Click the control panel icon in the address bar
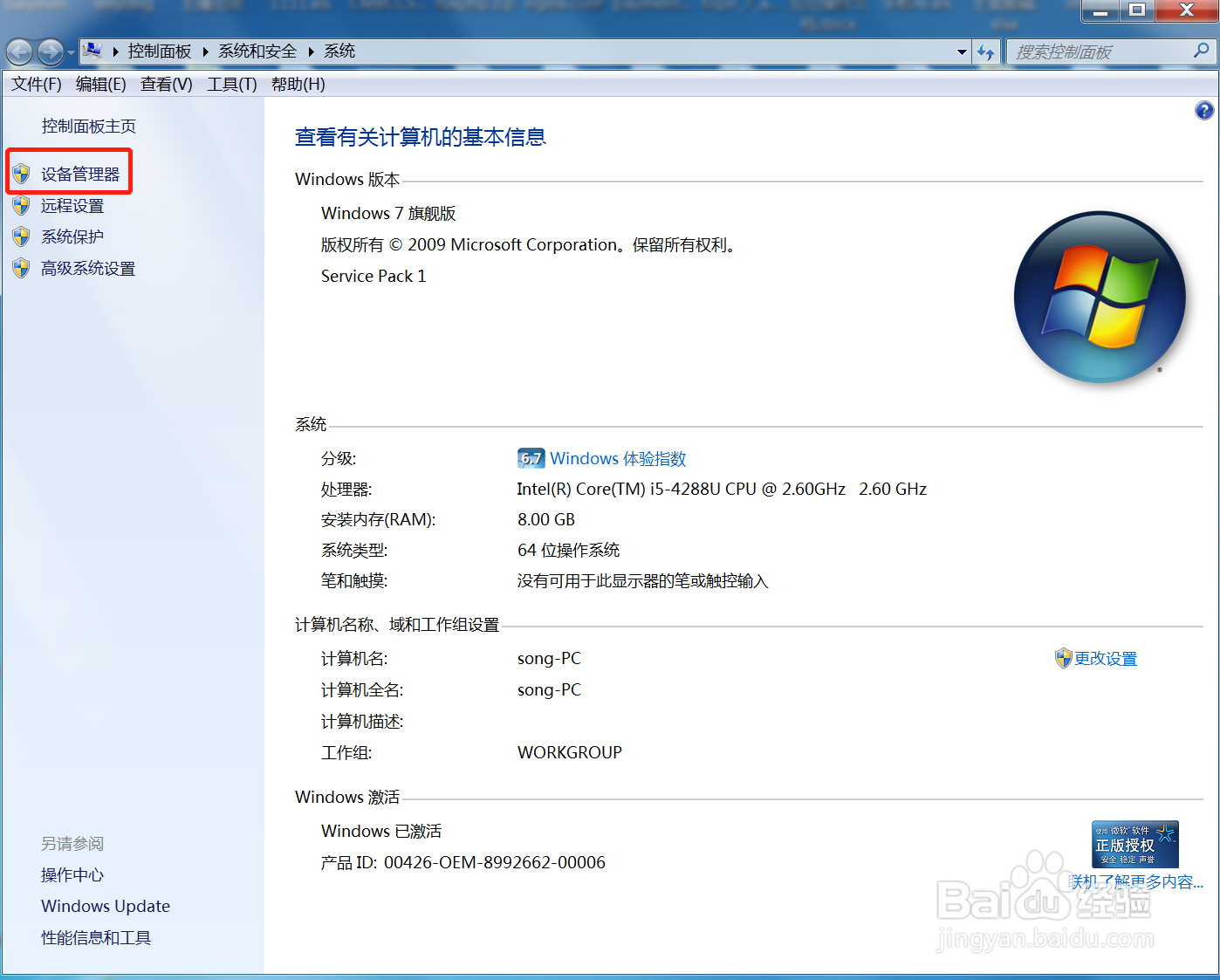This screenshot has width=1220, height=980. point(93,51)
